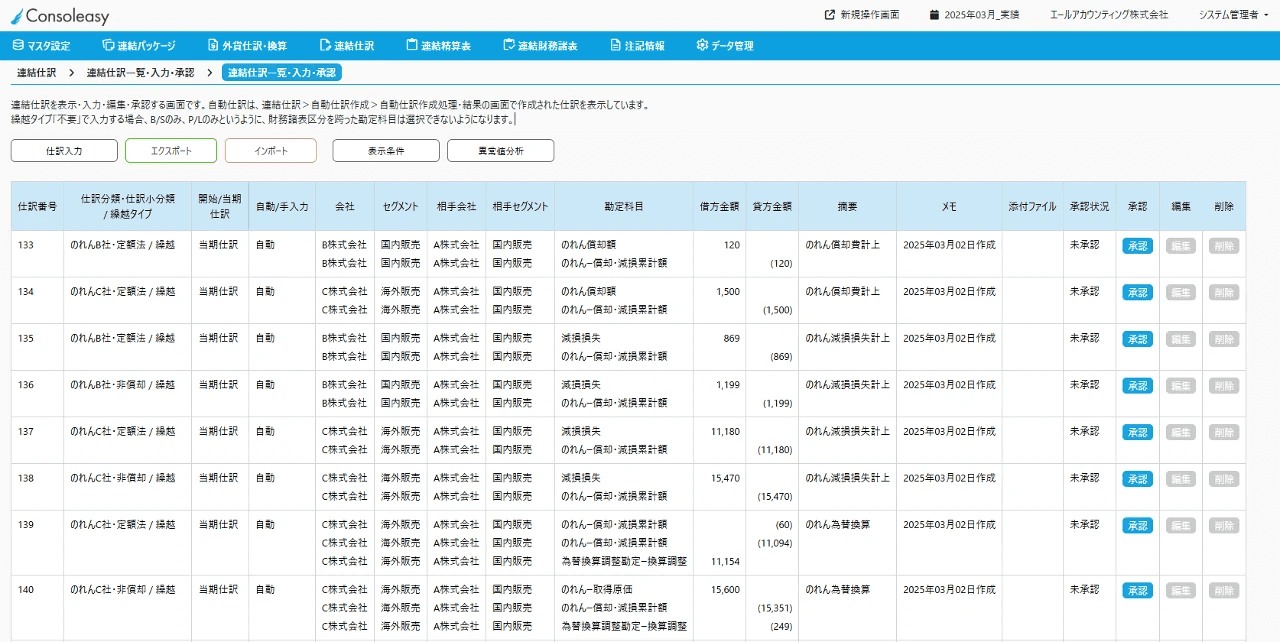Open 新規操作画面 via external-link icon
Image resolution: width=1280 pixels, height=642 pixels.
click(x=829, y=15)
